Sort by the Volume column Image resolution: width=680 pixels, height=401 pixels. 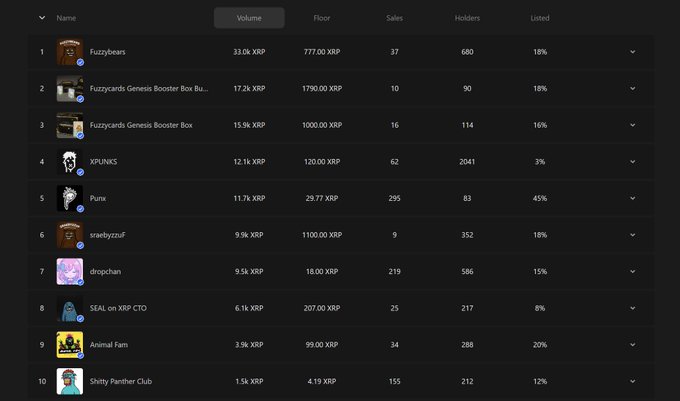(249, 18)
